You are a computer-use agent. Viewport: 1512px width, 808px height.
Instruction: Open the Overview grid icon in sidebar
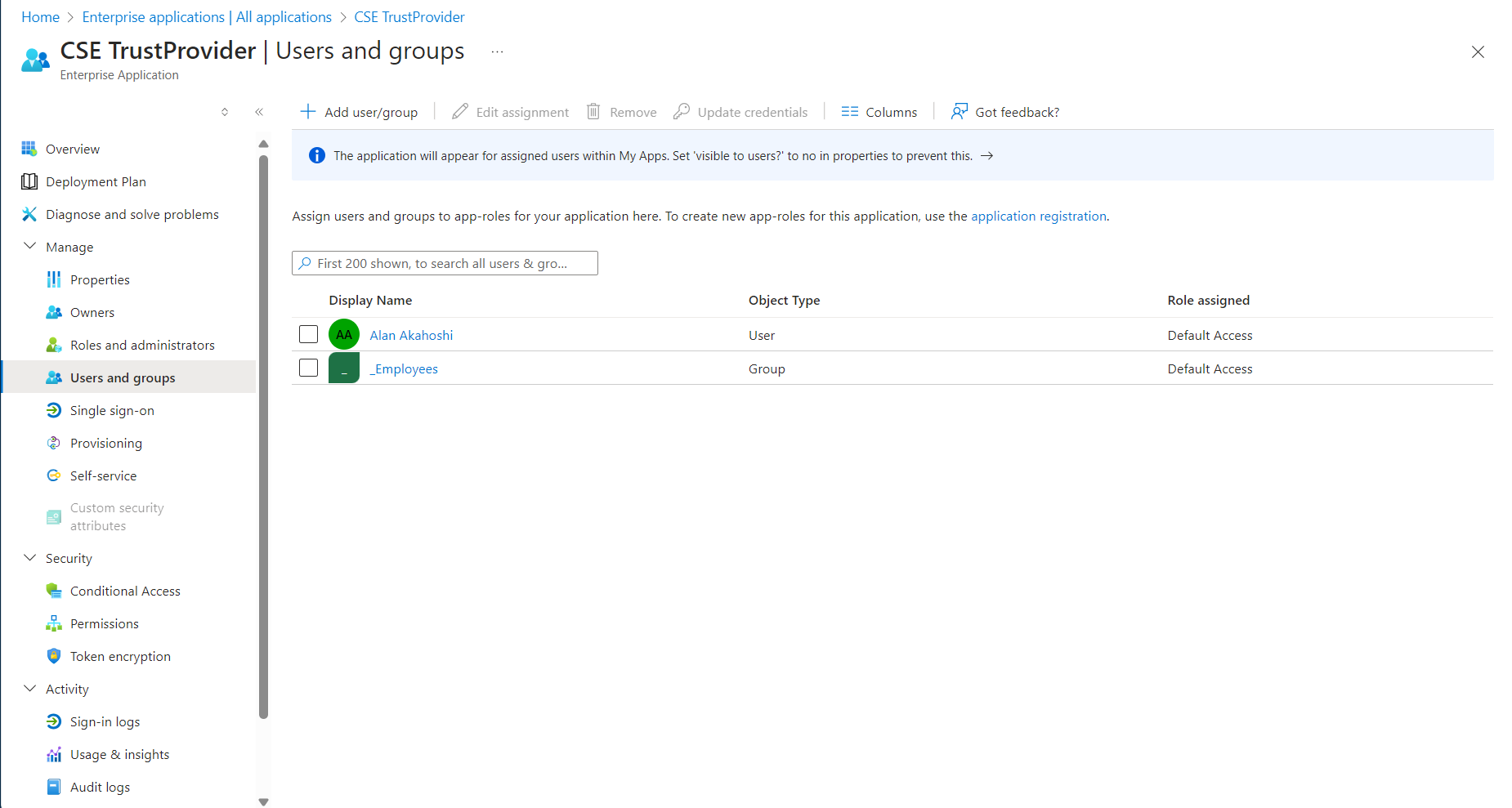[x=29, y=149]
